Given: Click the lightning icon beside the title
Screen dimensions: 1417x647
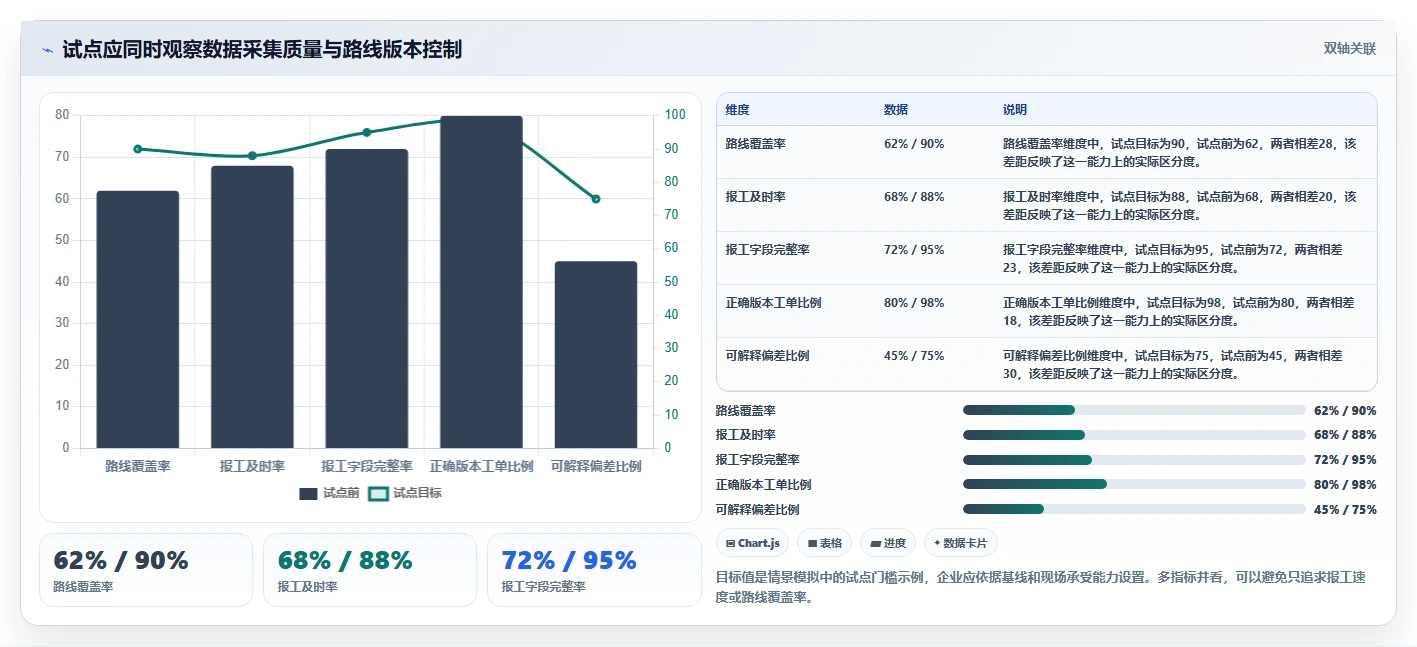Looking at the screenshot, I should (47, 50).
